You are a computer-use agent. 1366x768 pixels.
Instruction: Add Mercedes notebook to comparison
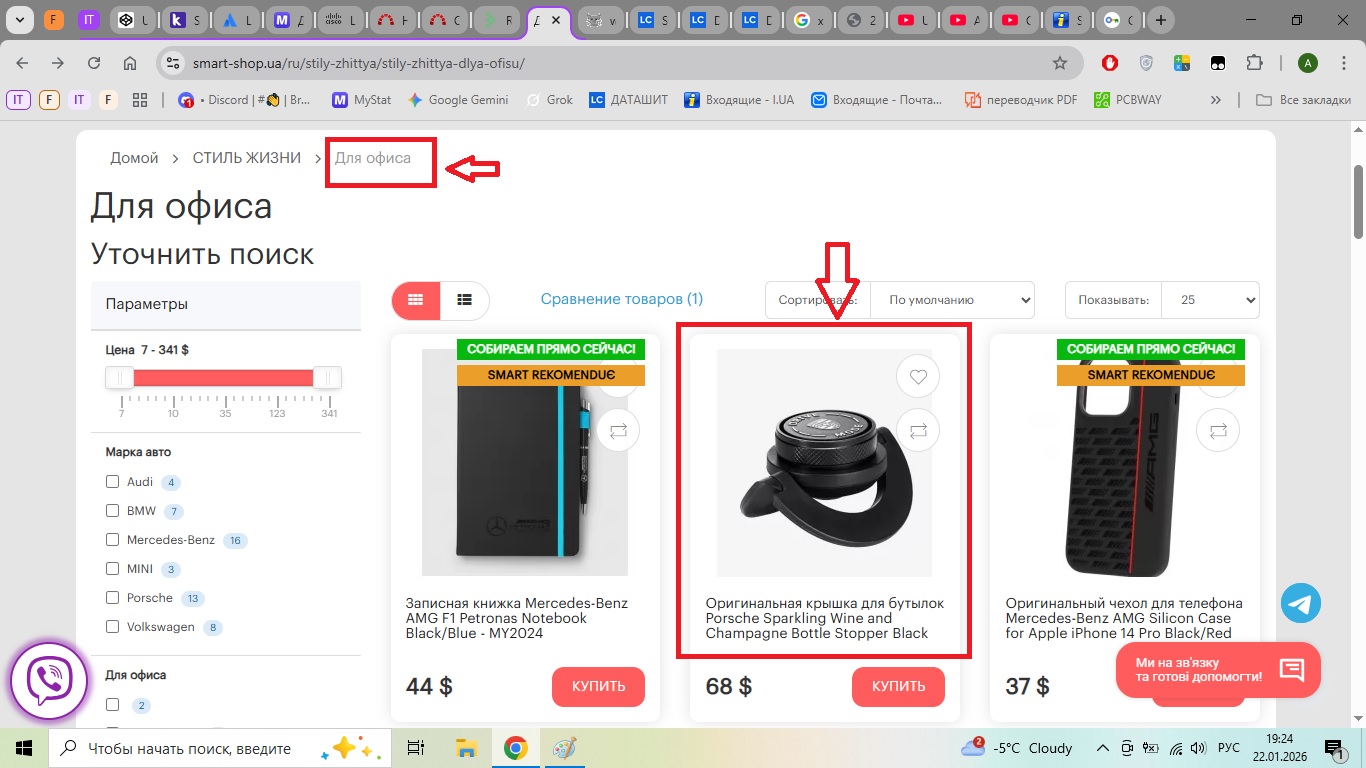(618, 431)
